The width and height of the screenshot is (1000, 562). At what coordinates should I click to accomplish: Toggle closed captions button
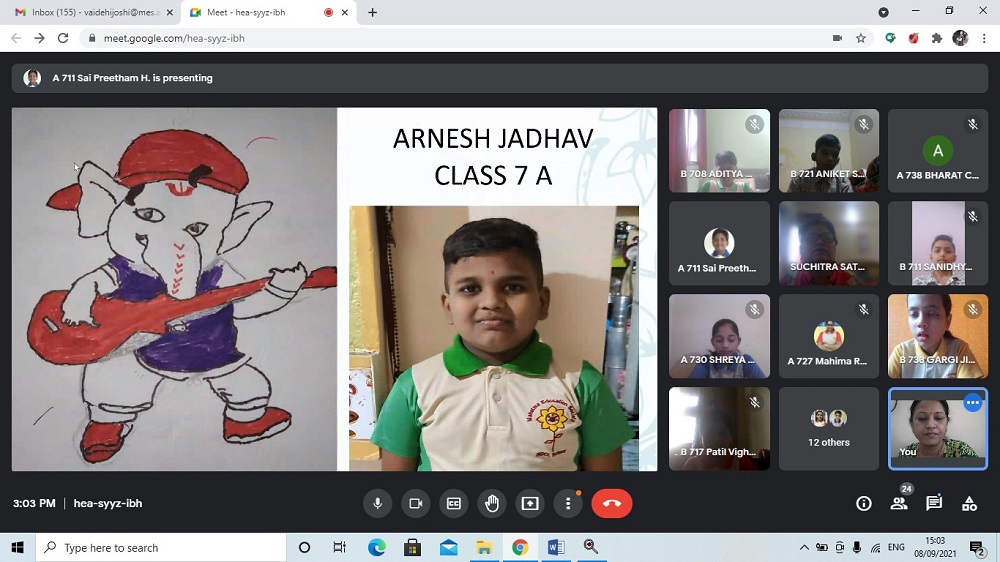(454, 504)
